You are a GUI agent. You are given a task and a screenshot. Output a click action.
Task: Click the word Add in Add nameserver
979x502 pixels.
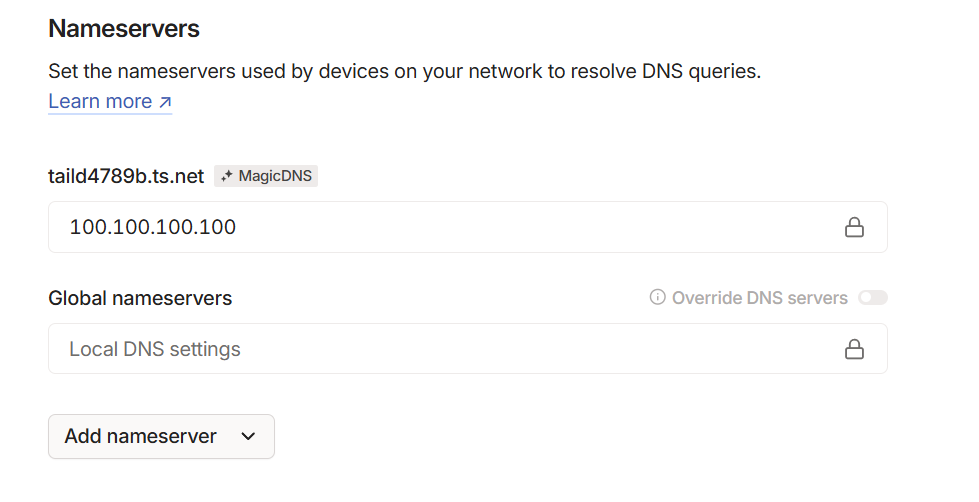tap(83, 437)
